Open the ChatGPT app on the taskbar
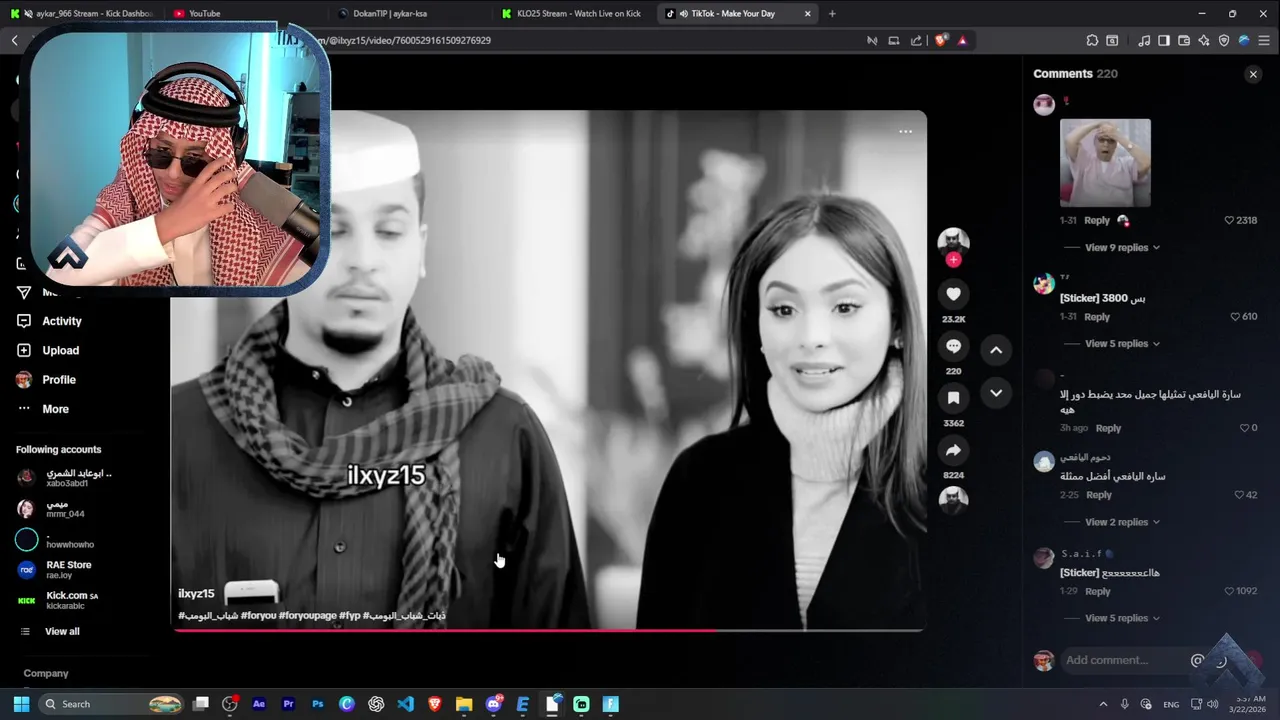 (376, 704)
